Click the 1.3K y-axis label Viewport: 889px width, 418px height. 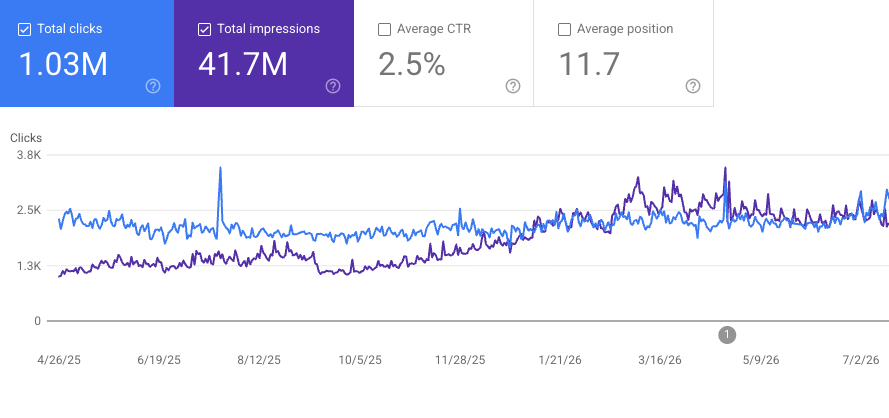tap(30, 266)
